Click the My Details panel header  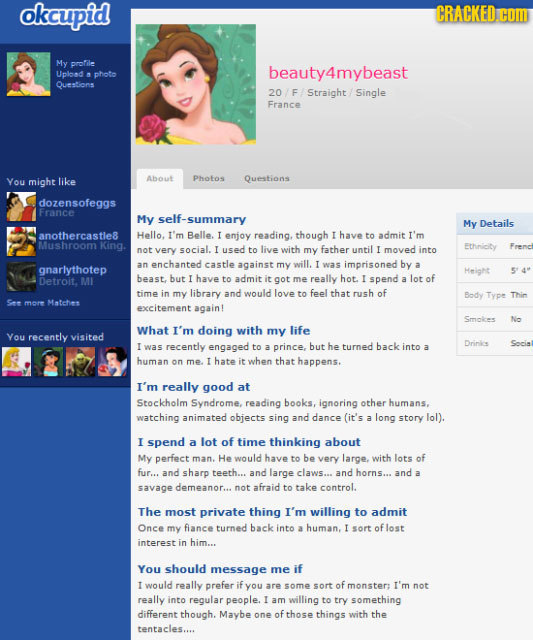495,224
